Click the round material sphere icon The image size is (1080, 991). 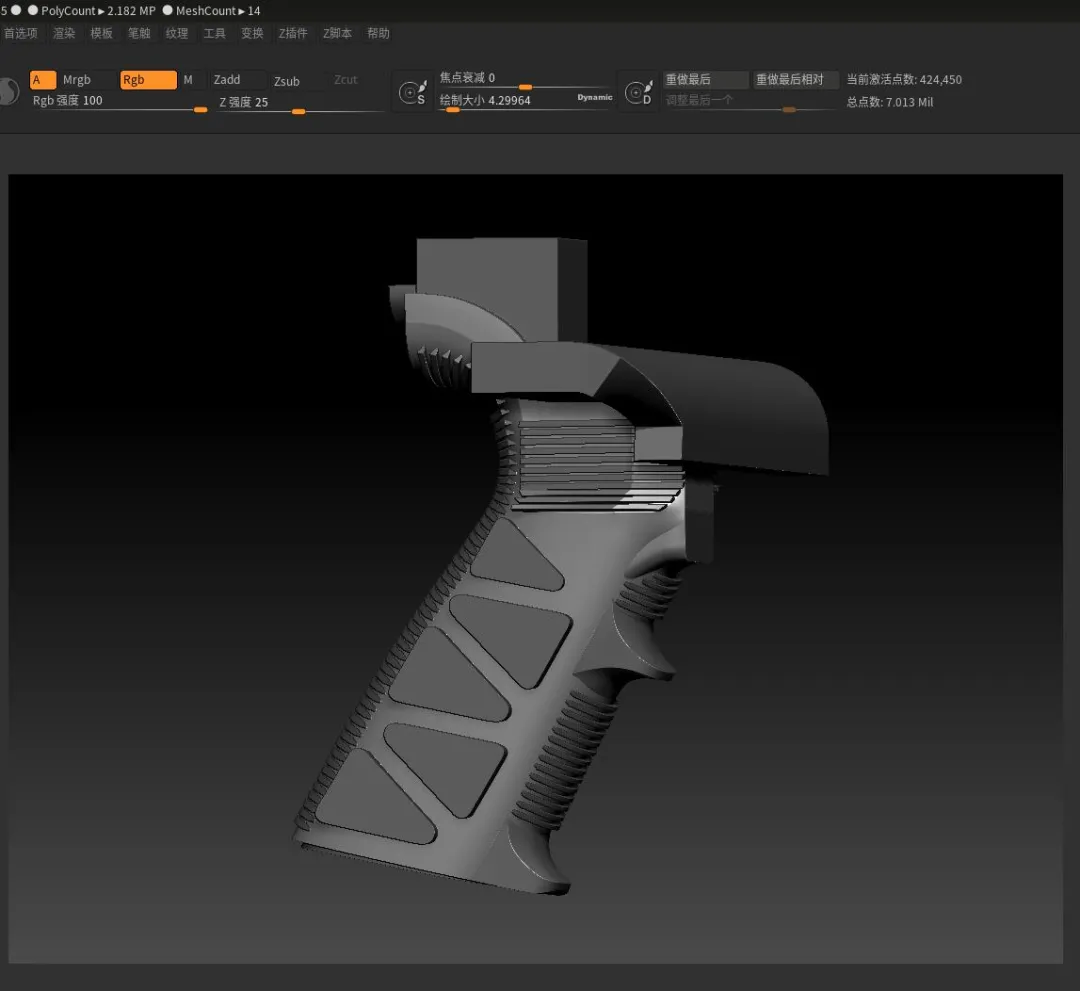click(8, 92)
